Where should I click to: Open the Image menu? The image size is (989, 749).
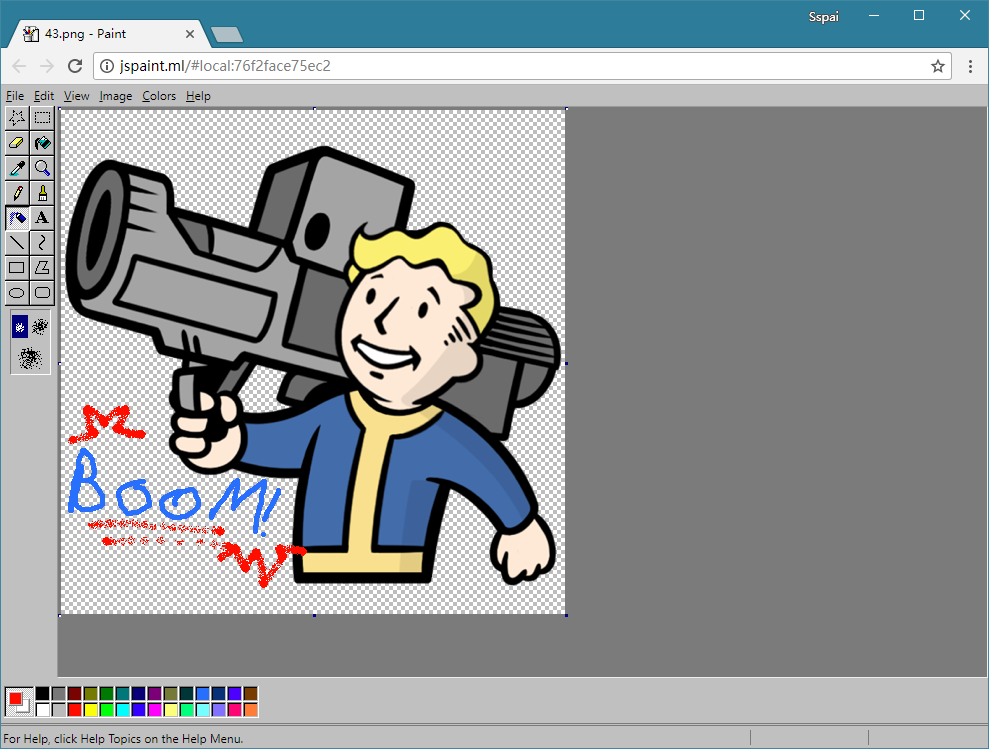pyautogui.click(x=116, y=96)
